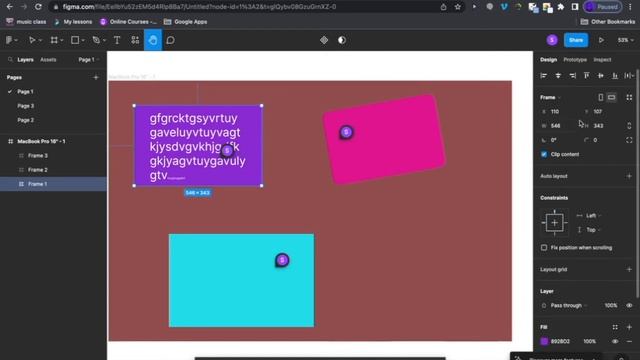Click Align bottom icon

pyautogui.click(x=615, y=76)
